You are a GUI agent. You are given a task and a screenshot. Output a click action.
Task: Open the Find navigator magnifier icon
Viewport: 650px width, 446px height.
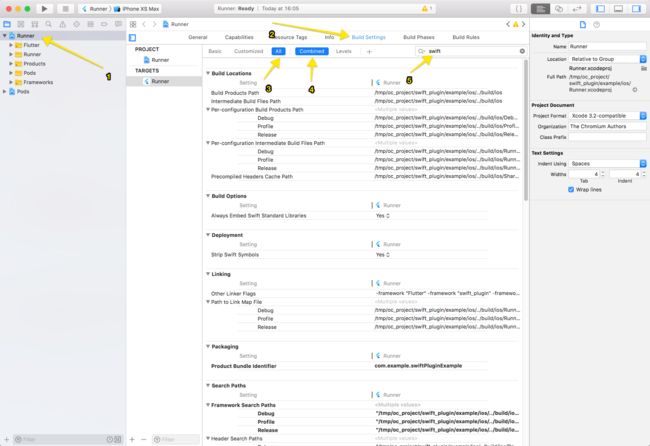pyautogui.click(x=49, y=24)
